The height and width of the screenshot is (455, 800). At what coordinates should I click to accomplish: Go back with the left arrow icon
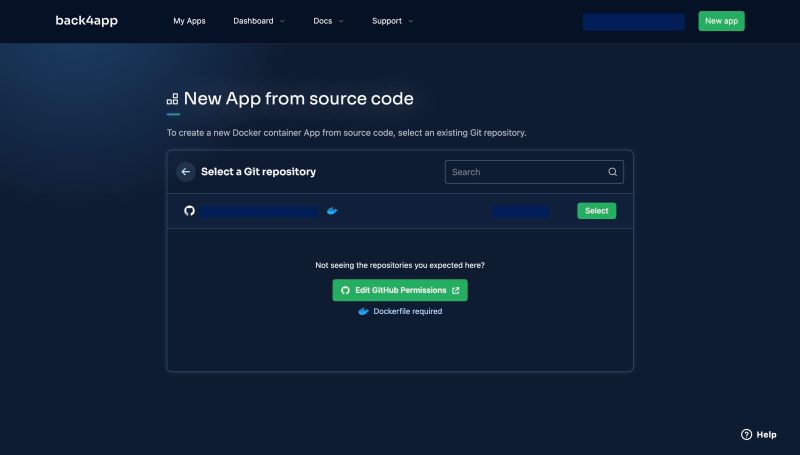pyautogui.click(x=186, y=172)
